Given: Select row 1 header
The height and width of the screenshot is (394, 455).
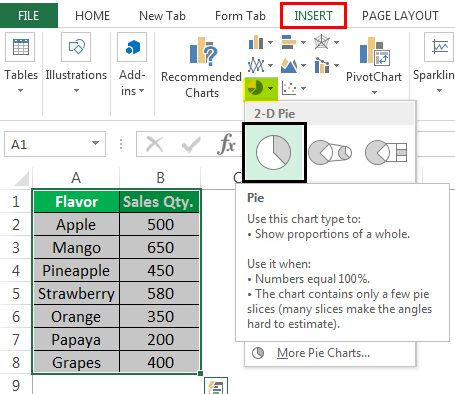Looking at the screenshot, I should (16, 201).
